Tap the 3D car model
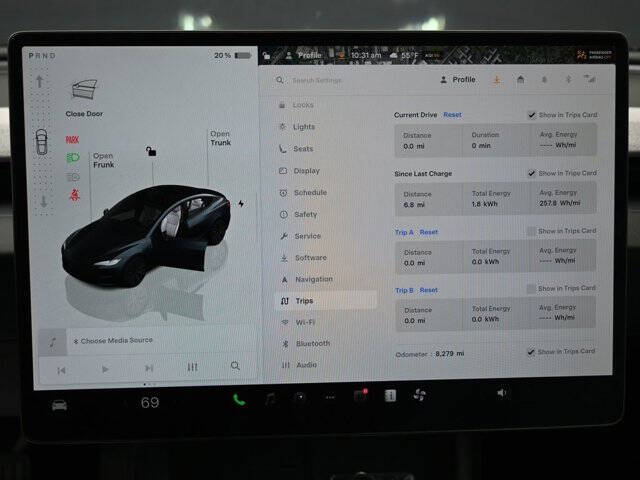 click(147, 235)
